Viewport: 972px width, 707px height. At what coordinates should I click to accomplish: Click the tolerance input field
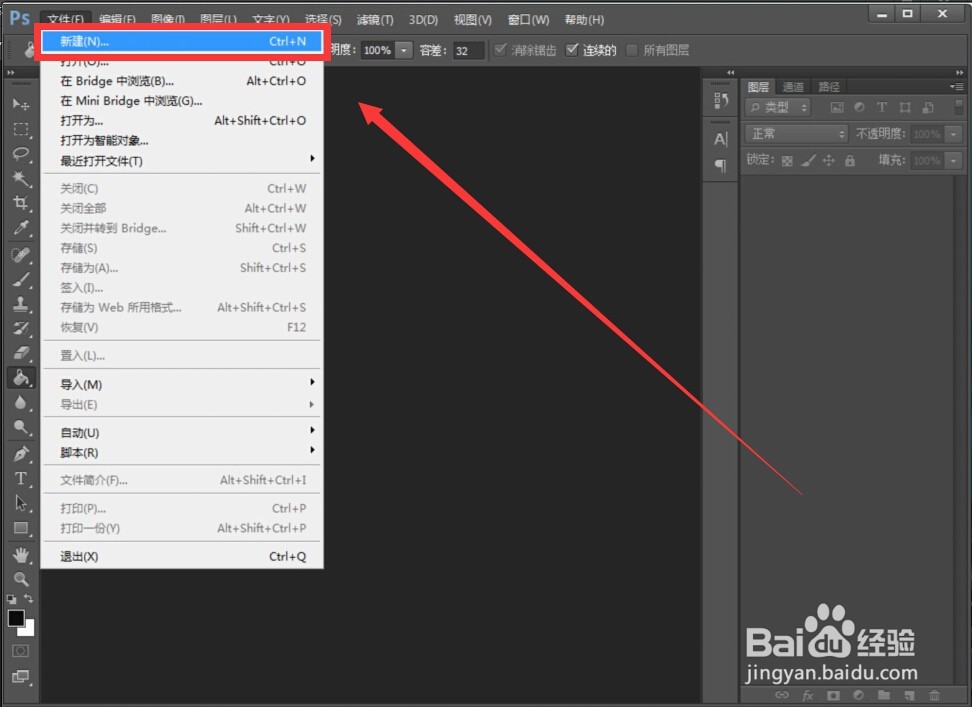pyautogui.click(x=468, y=50)
